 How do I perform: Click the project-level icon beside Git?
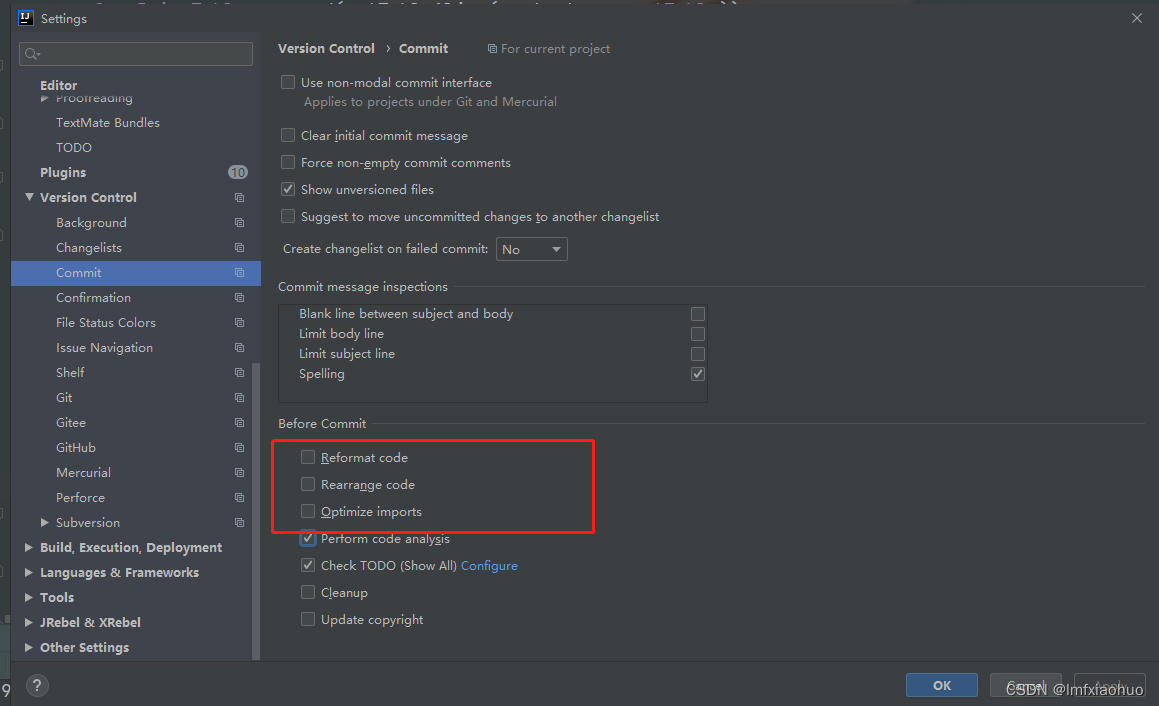(x=239, y=398)
